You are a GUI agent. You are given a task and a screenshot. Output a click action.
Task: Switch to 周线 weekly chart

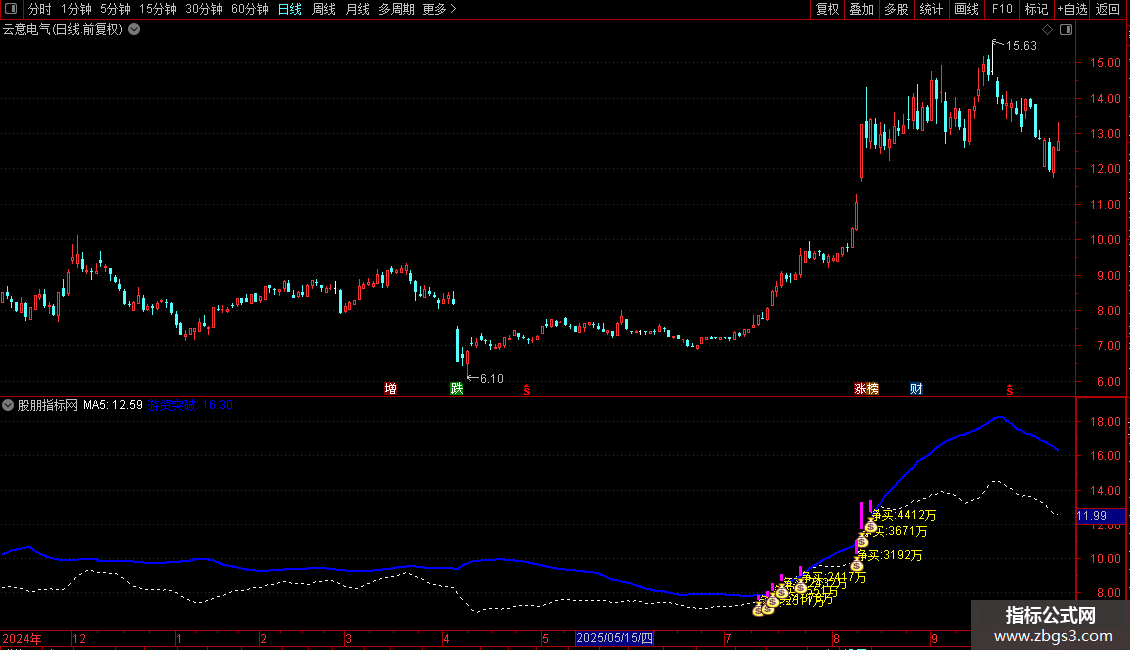tap(324, 9)
